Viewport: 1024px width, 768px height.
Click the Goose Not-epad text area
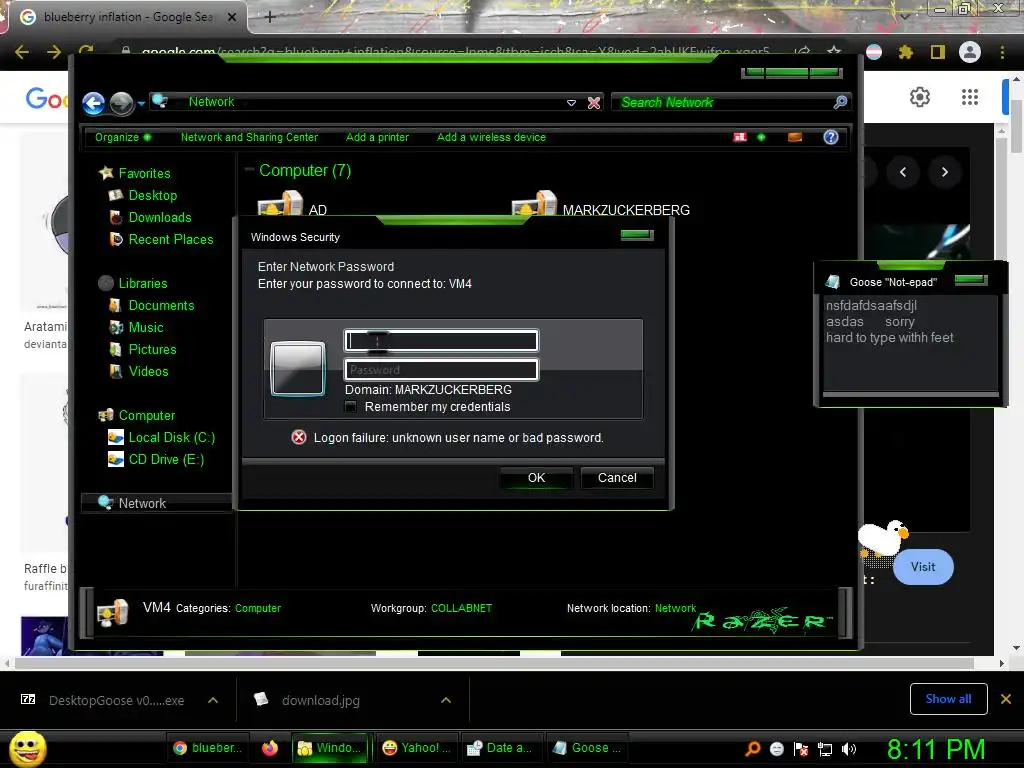point(910,343)
